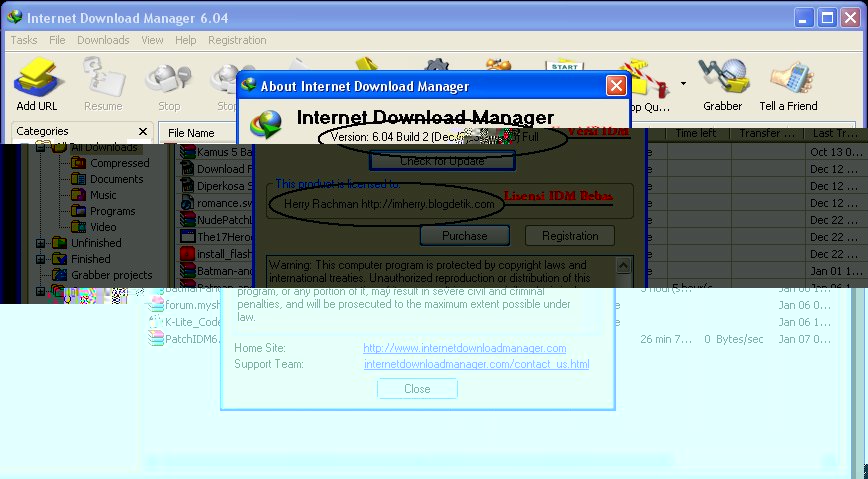868x479 pixels.
Task: Click the Close button in About dialog
Action: pyautogui.click(x=417, y=389)
